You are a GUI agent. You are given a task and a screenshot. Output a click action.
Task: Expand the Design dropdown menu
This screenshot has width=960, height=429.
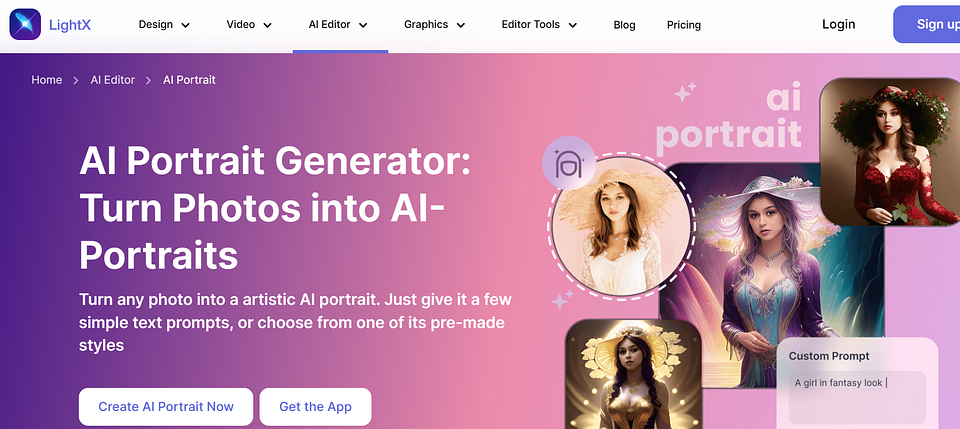[x=164, y=24]
